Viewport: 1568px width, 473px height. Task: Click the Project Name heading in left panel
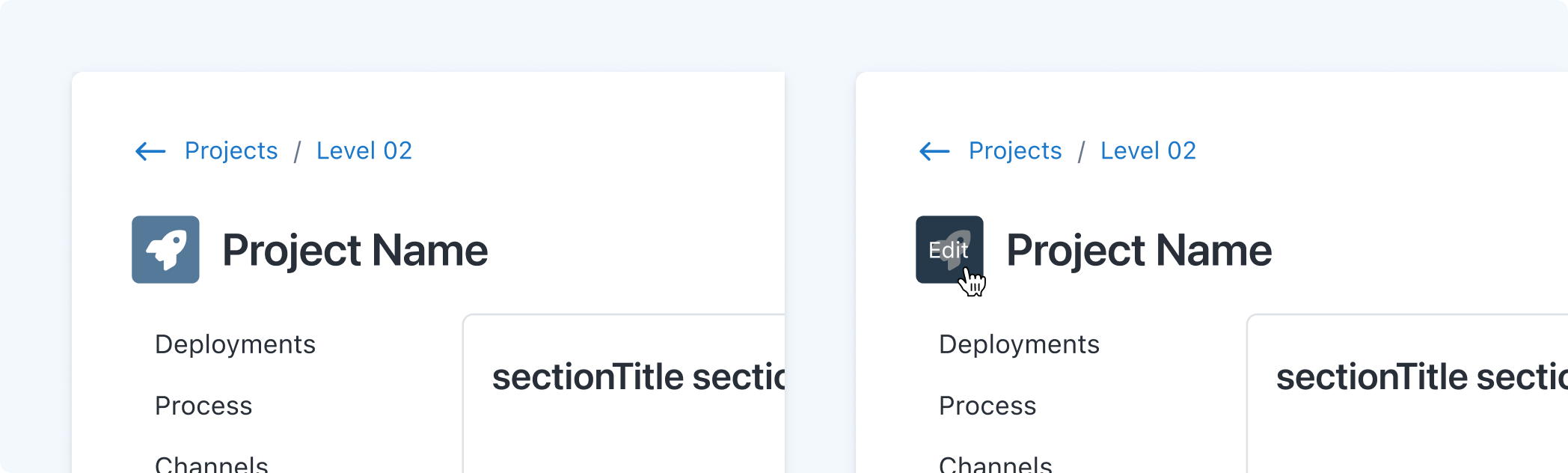[355, 250]
